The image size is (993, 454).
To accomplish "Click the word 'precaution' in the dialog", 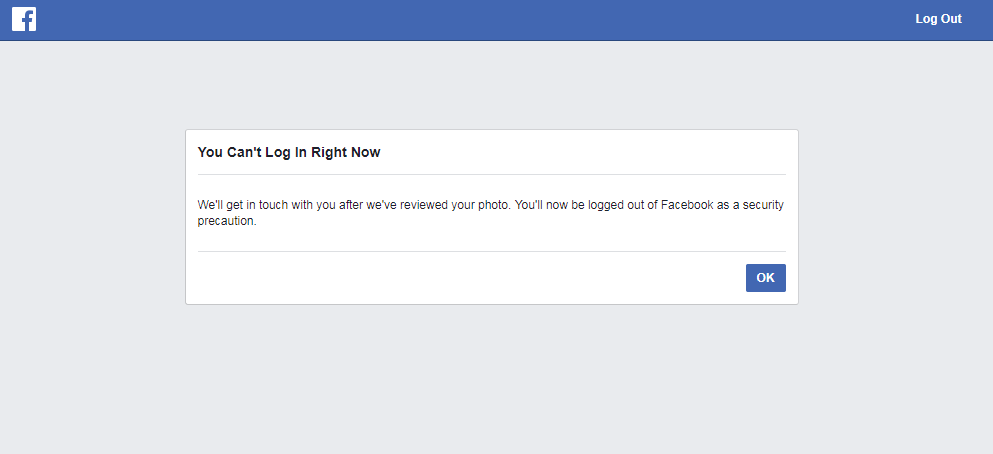I will 225,222.
